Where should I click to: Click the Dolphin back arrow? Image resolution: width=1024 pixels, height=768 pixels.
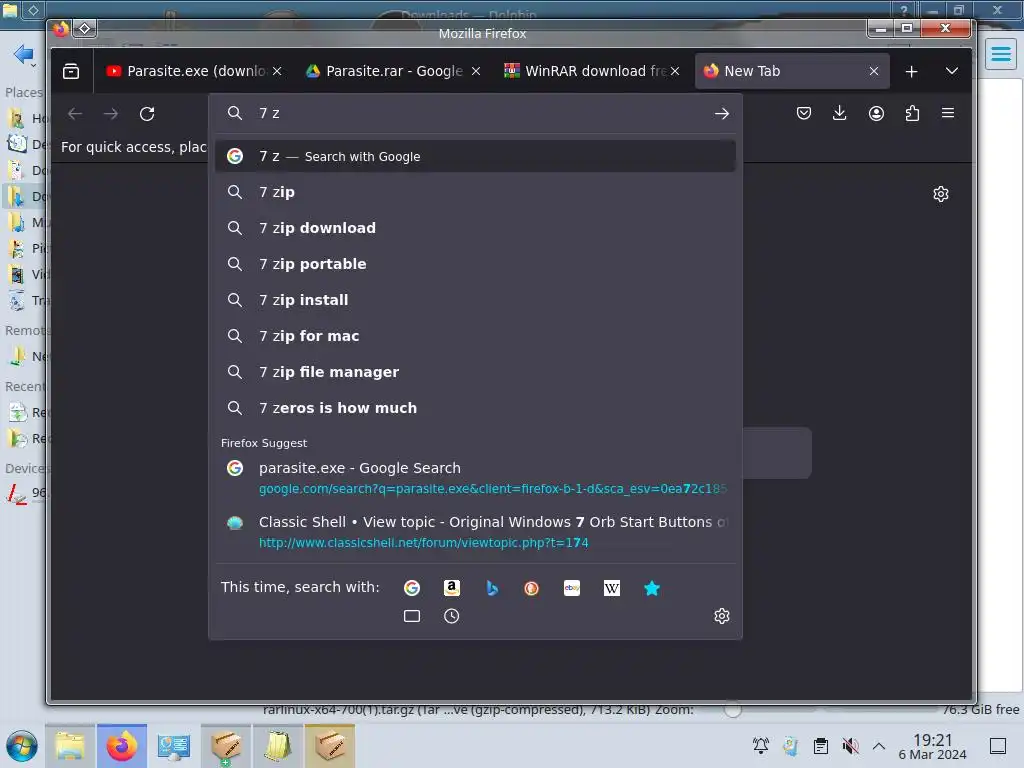(23, 54)
